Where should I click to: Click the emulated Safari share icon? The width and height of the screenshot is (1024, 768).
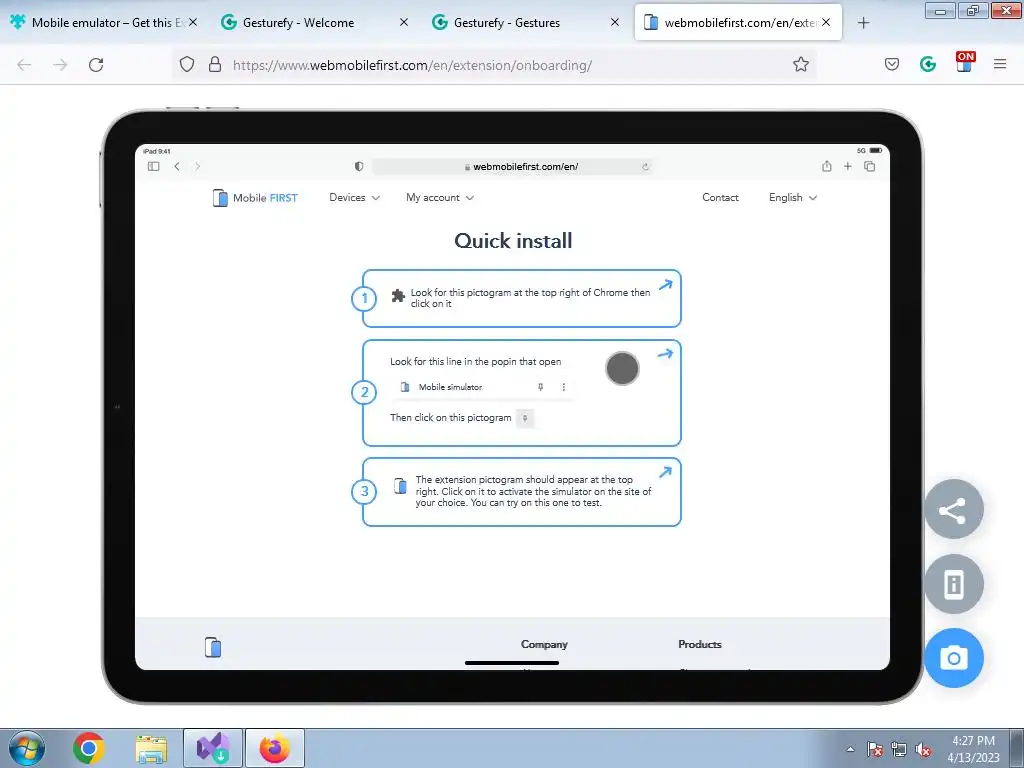827,166
